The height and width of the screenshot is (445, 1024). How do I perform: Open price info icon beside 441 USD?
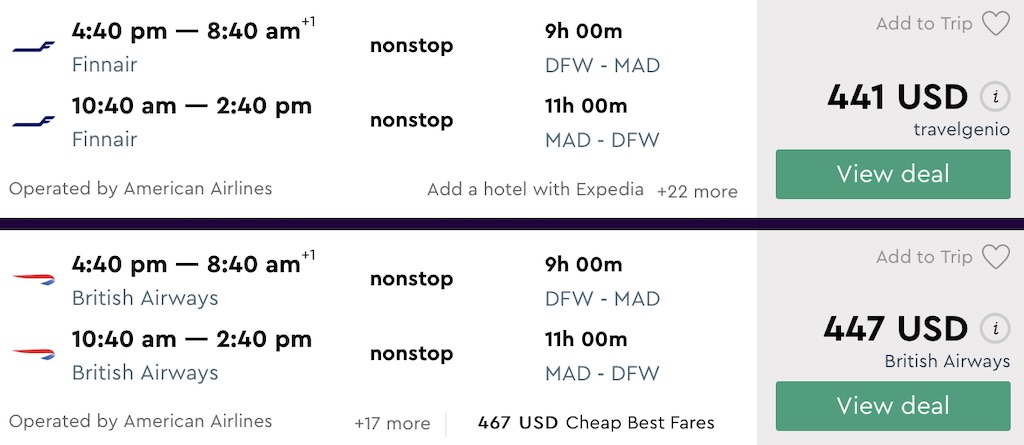(994, 97)
